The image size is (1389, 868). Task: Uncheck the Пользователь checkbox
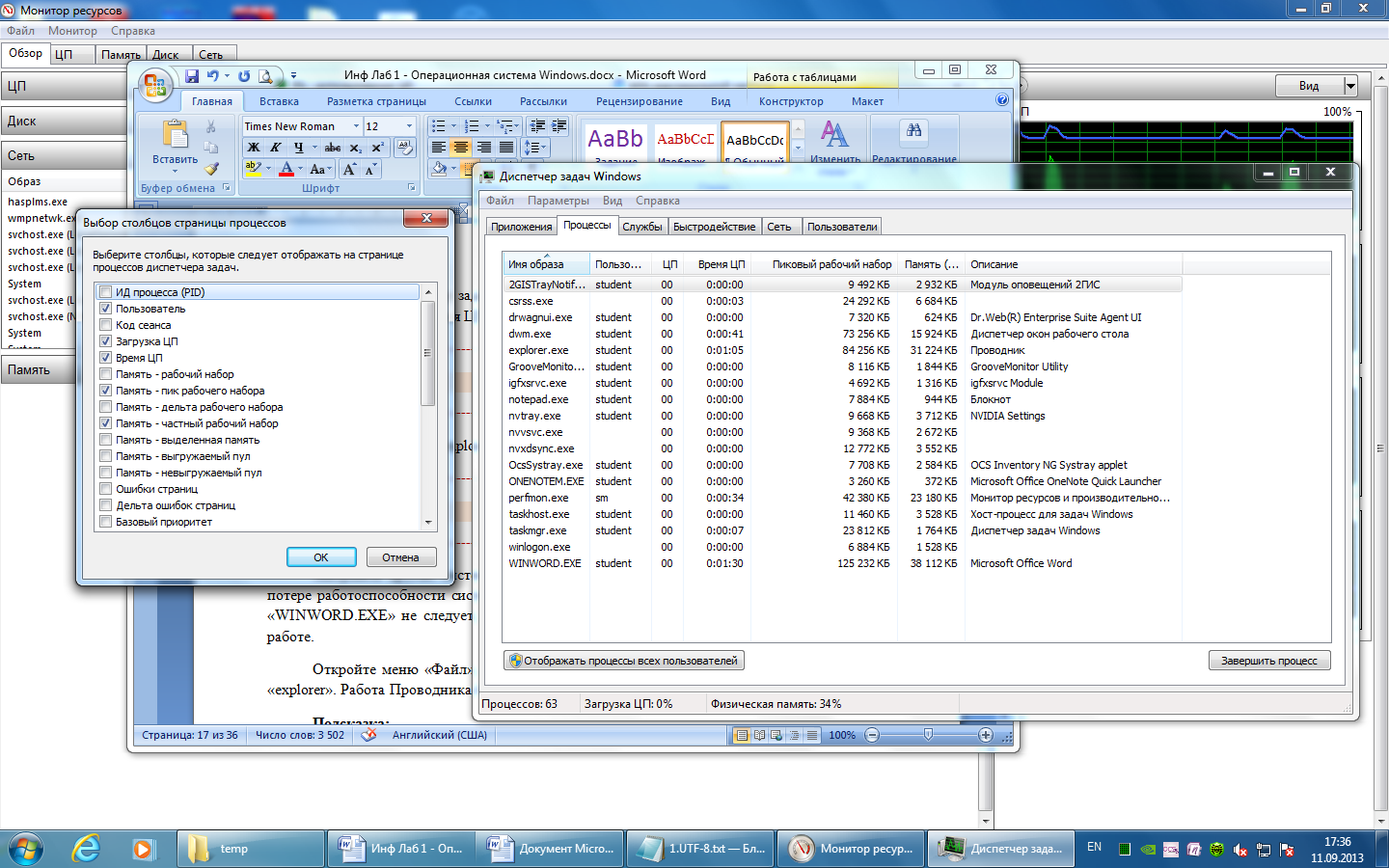click(x=106, y=309)
